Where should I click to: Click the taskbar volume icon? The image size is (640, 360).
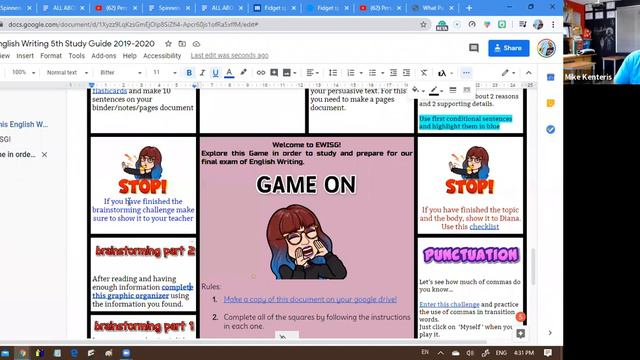click(470, 353)
